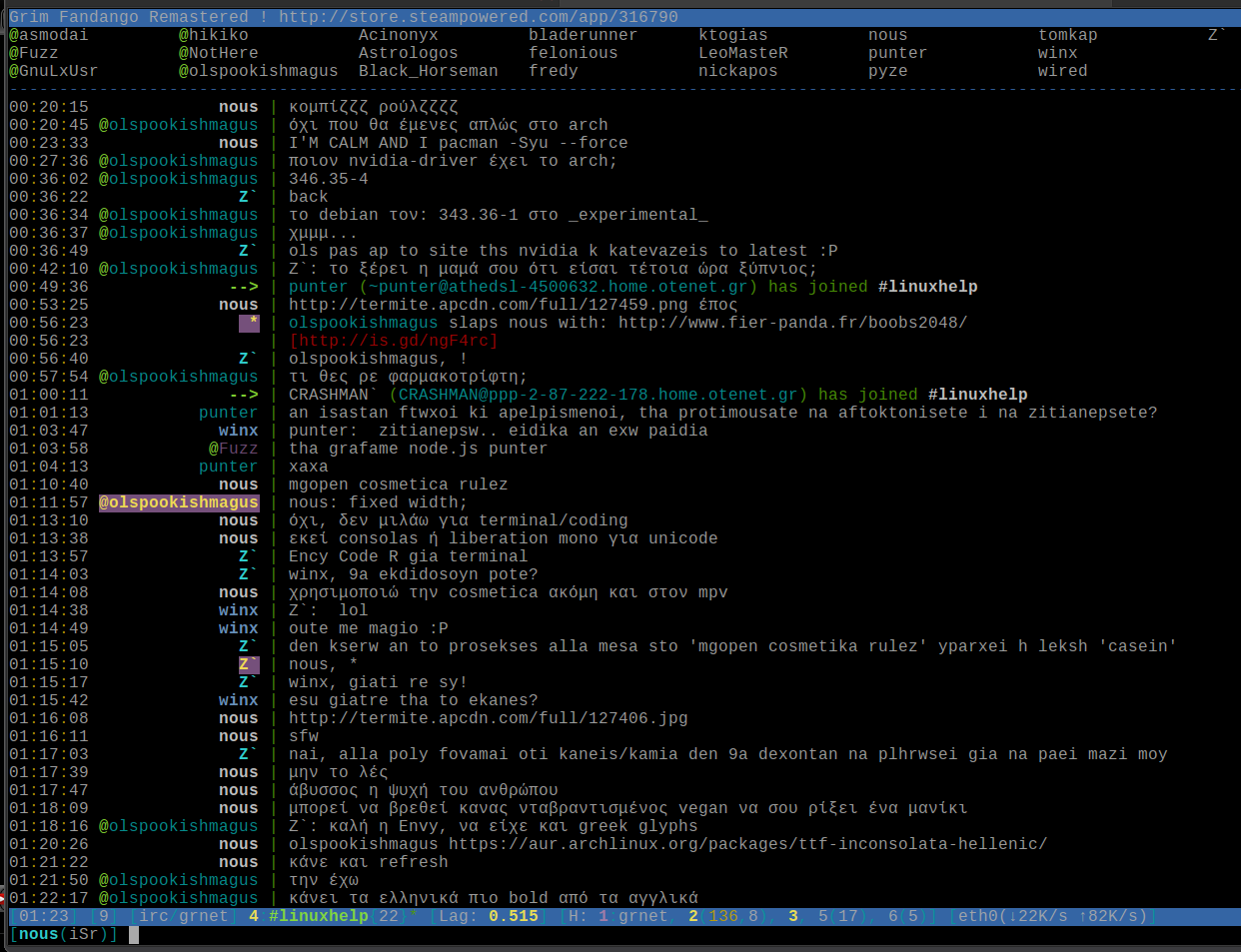This screenshot has height=952, width=1241.
Task: Click the 'xaxa' message from punter
Action: point(309,467)
